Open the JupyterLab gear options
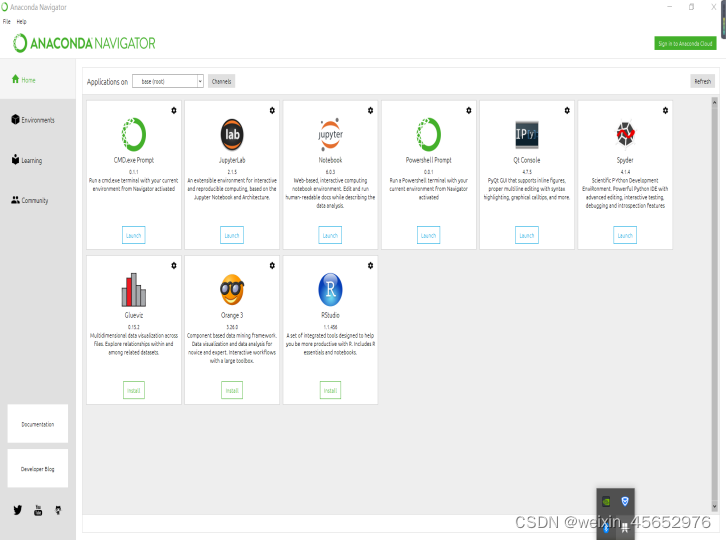This screenshot has width=726, height=540. (272, 110)
